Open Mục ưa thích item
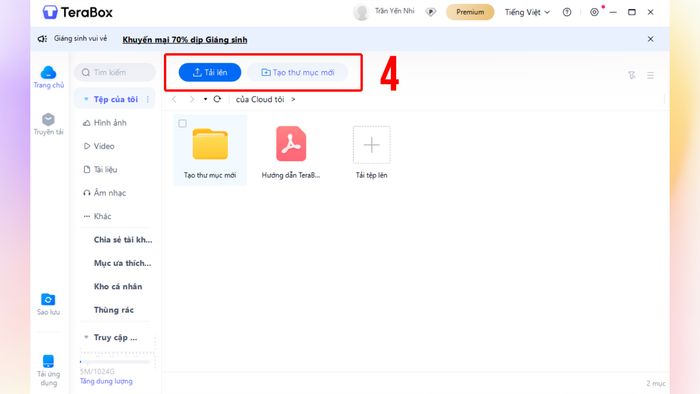Viewport: 700px width, 394px height. [122, 263]
